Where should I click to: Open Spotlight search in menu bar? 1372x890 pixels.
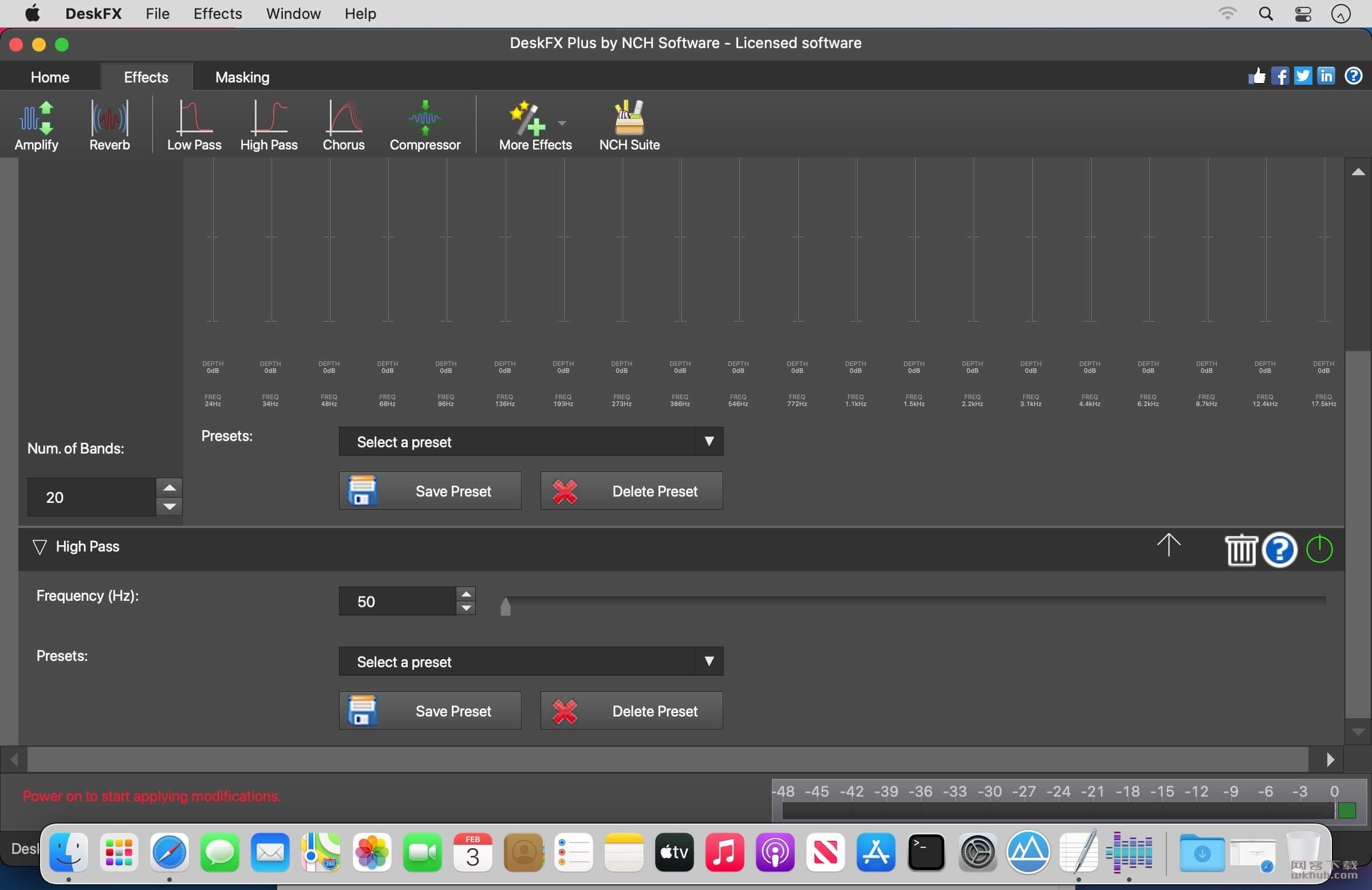tap(1265, 13)
